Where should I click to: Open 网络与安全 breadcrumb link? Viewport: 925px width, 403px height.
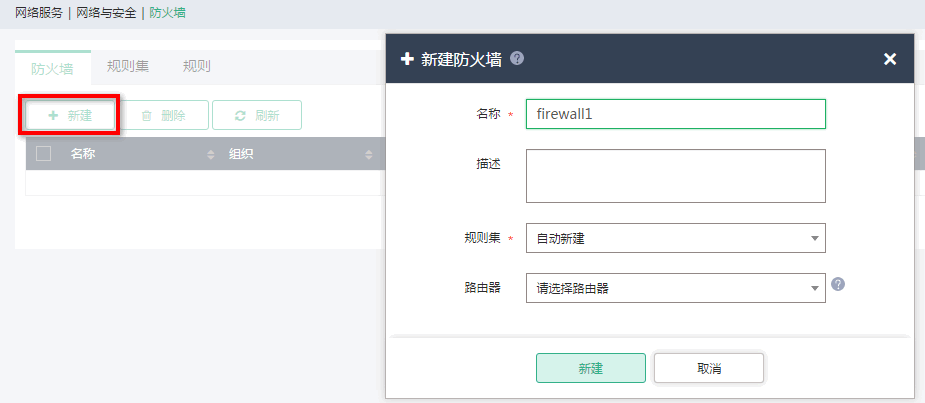pyautogui.click(x=108, y=13)
